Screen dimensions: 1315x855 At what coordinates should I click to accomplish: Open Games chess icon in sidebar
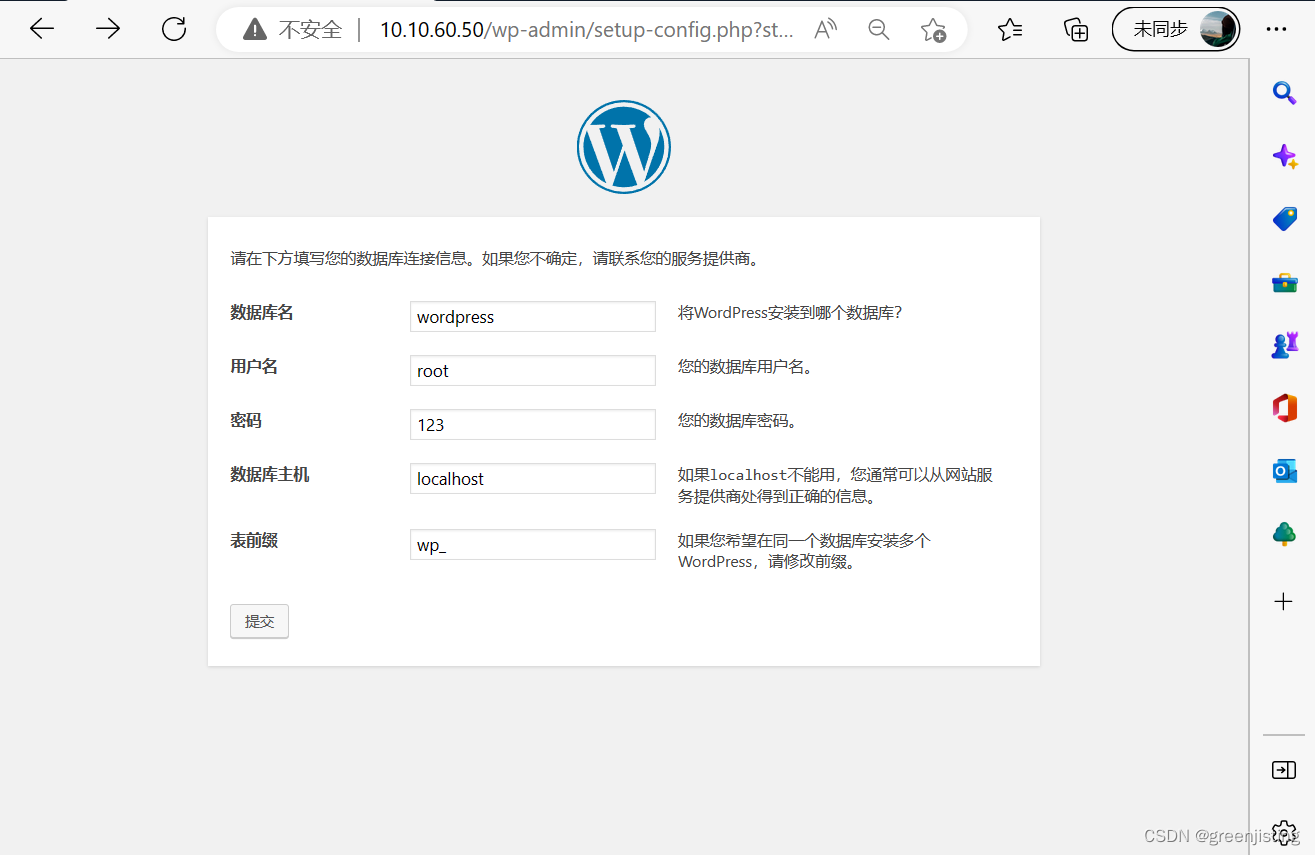[x=1284, y=346]
